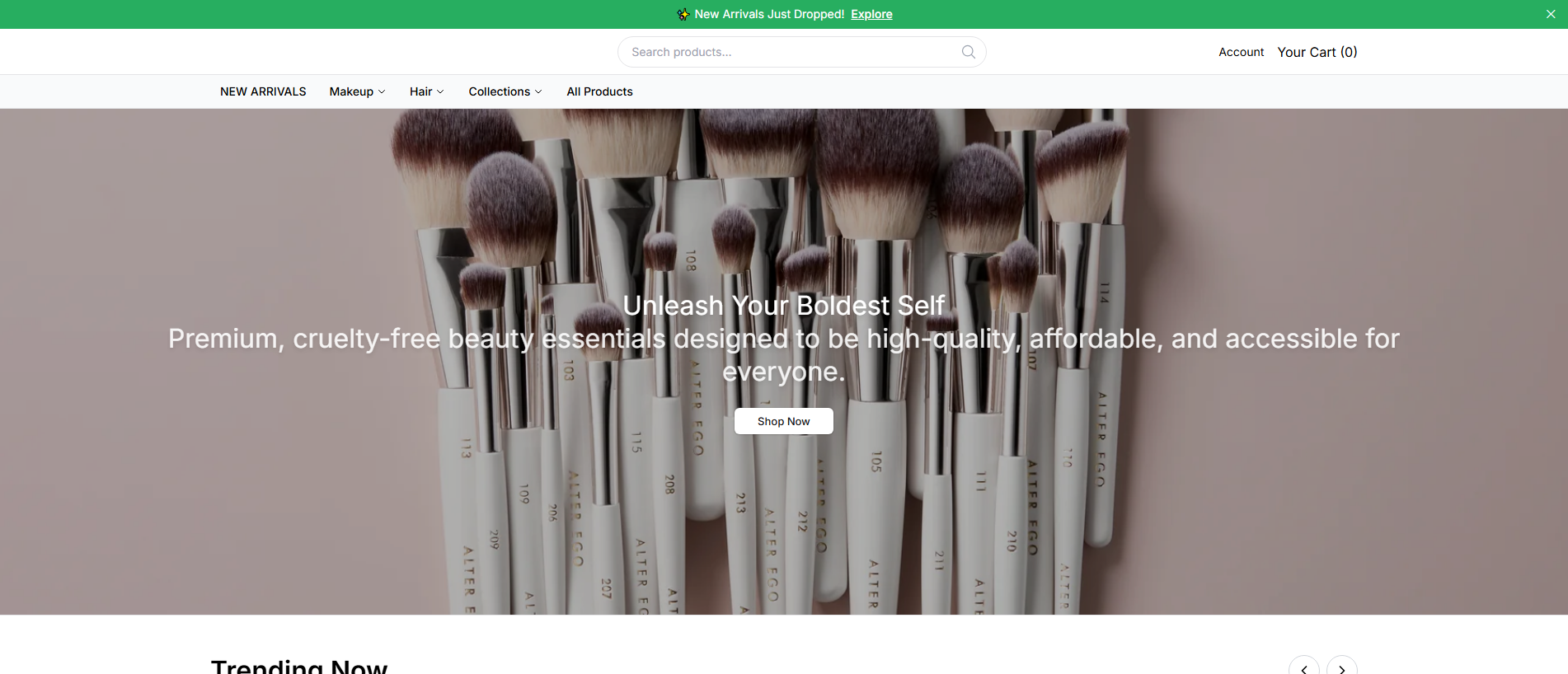Open the Account page
This screenshot has width=1568, height=674.
tap(1241, 52)
